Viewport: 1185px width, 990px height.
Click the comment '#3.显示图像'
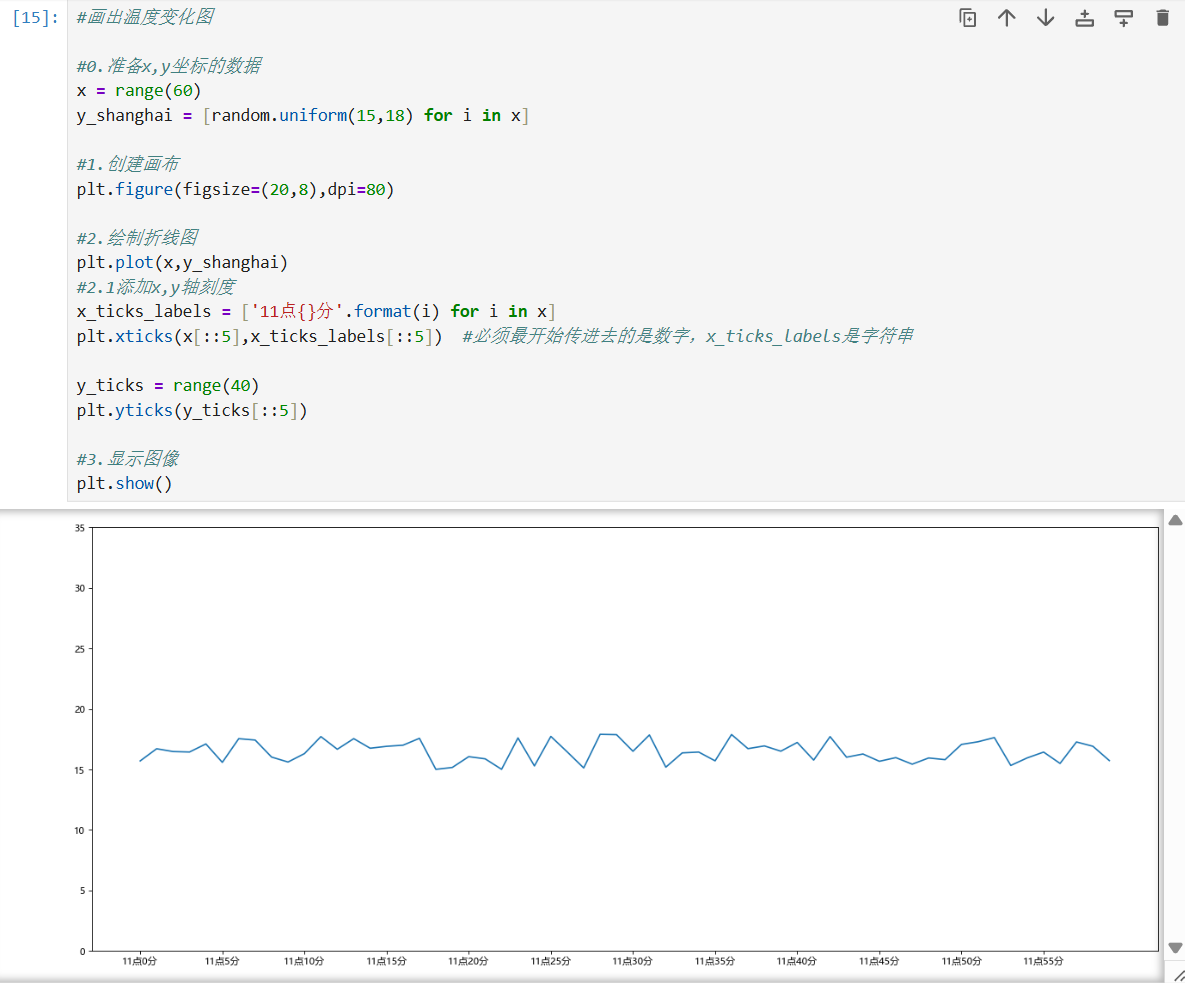point(128,459)
